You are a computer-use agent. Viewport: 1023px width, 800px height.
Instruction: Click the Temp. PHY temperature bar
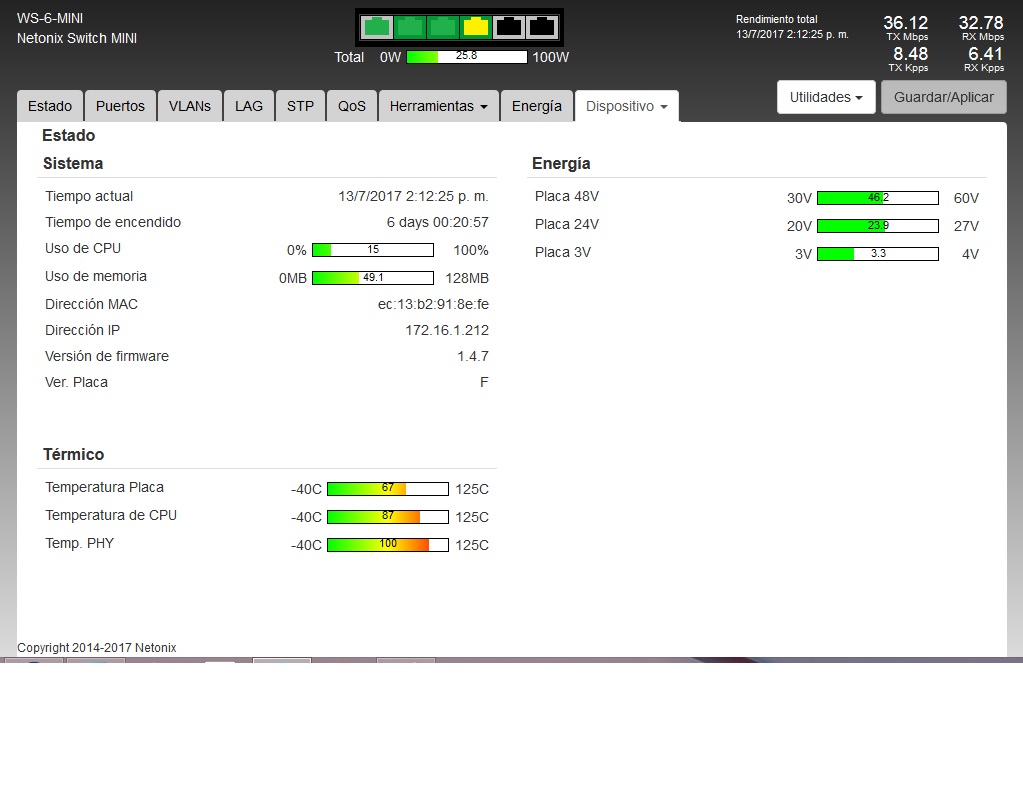pyautogui.click(x=388, y=545)
